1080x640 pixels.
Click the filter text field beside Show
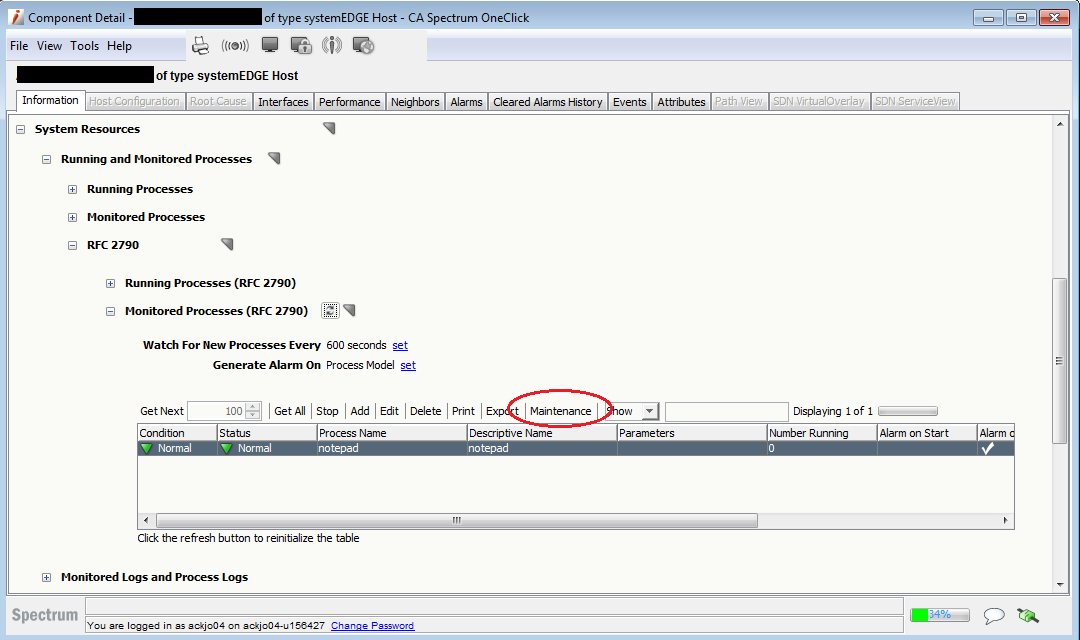727,411
